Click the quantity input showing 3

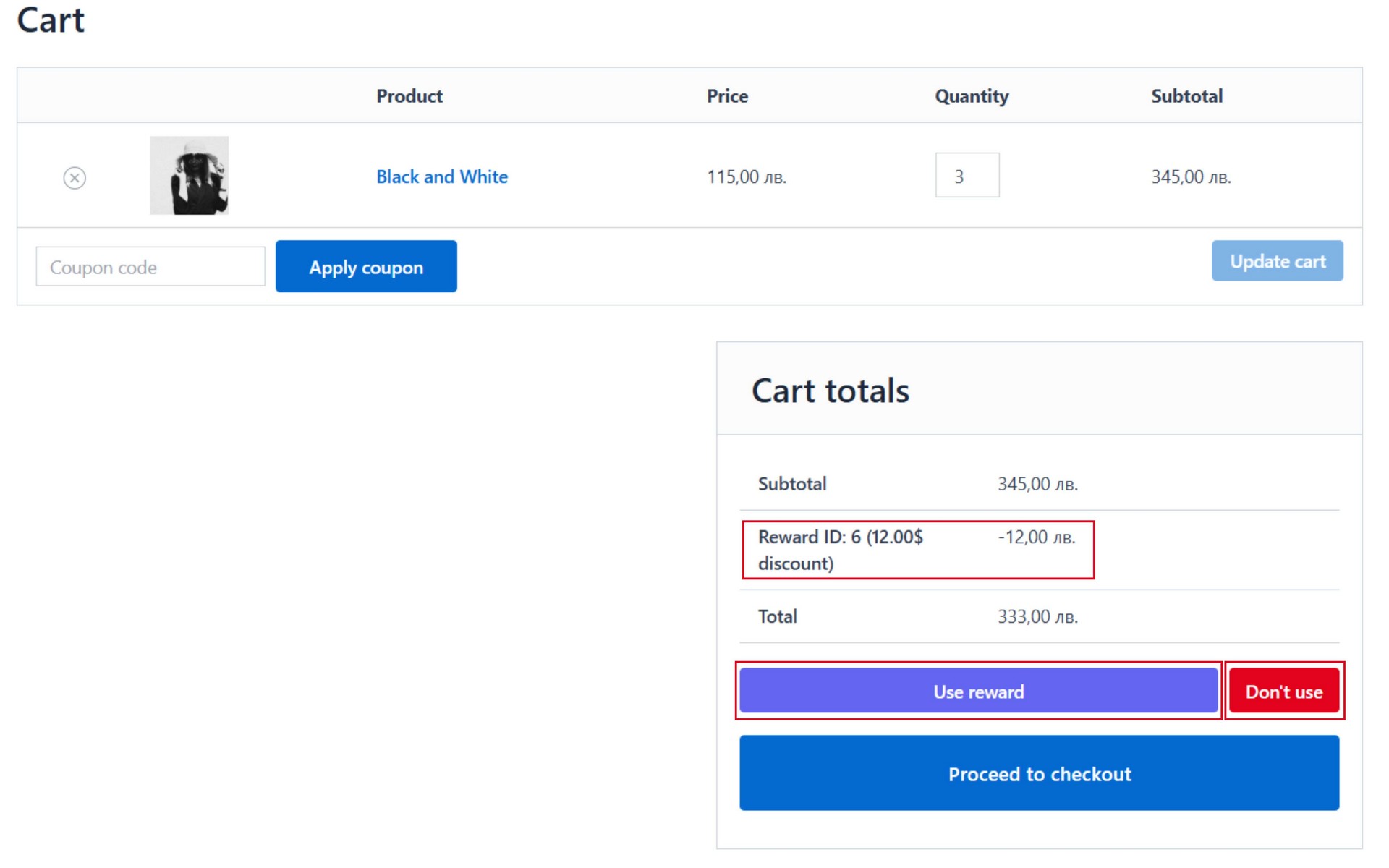967,175
